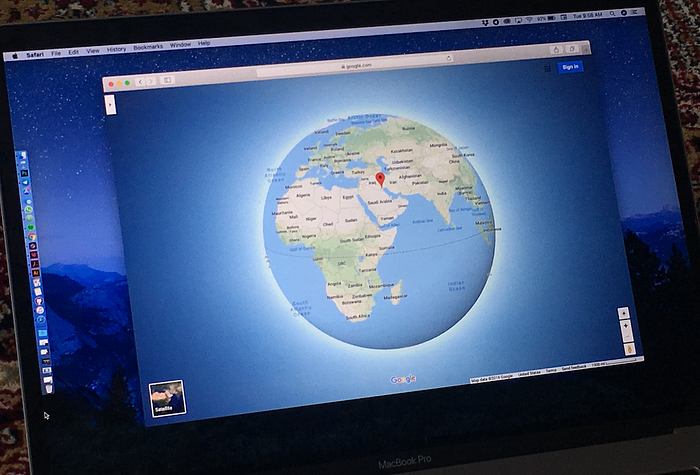Open the Window menu
This screenshot has width=700, height=475.
(180, 45)
